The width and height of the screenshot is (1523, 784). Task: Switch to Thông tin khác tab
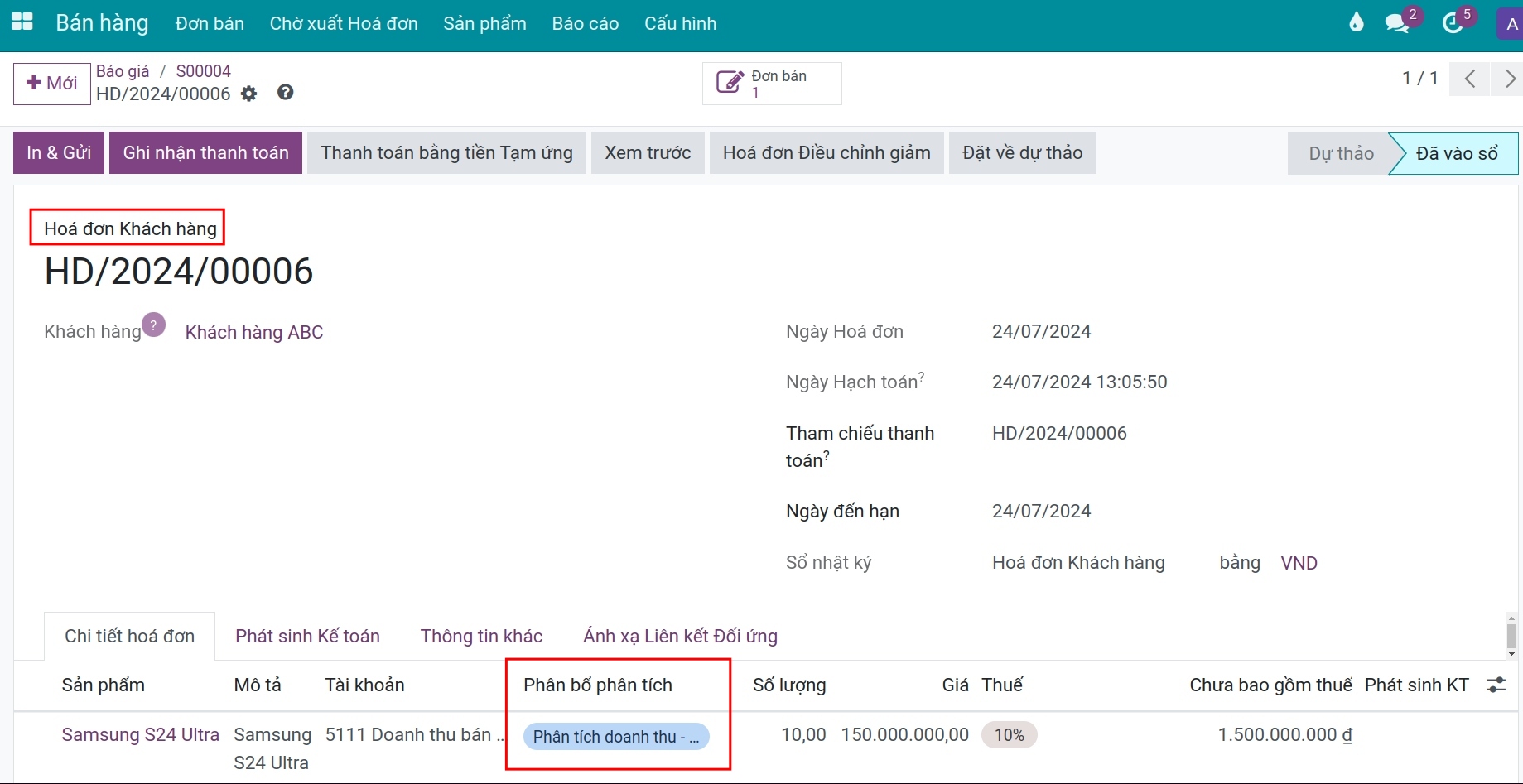481,636
